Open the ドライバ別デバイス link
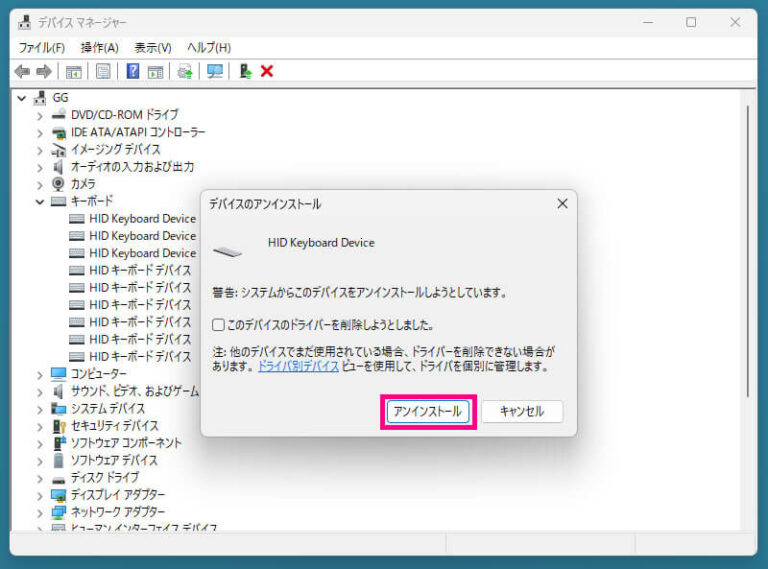Image resolution: width=768 pixels, height=569 pixels. coord(298,366)
